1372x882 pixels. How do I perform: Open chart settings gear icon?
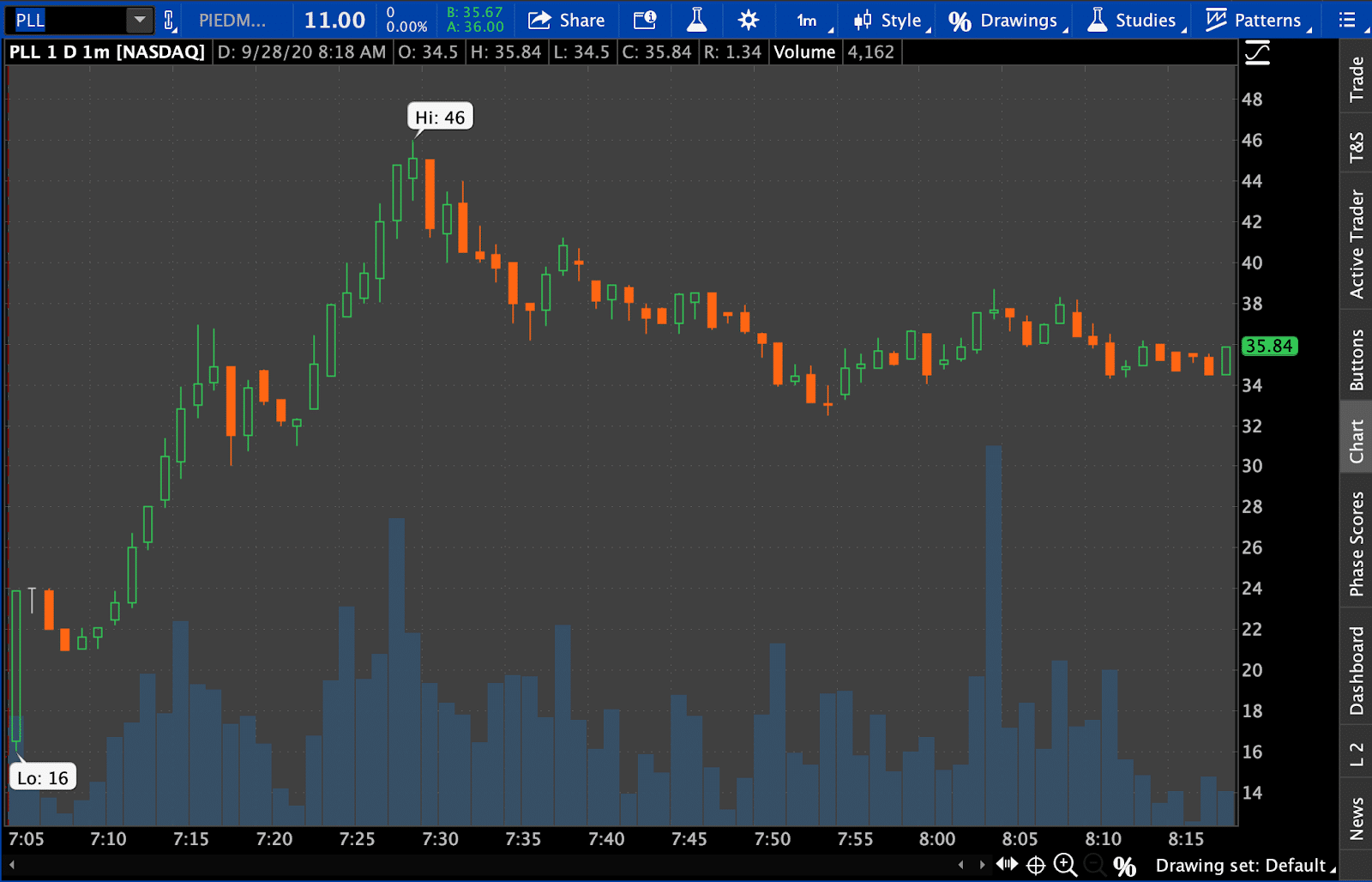(x=749, y=20)
